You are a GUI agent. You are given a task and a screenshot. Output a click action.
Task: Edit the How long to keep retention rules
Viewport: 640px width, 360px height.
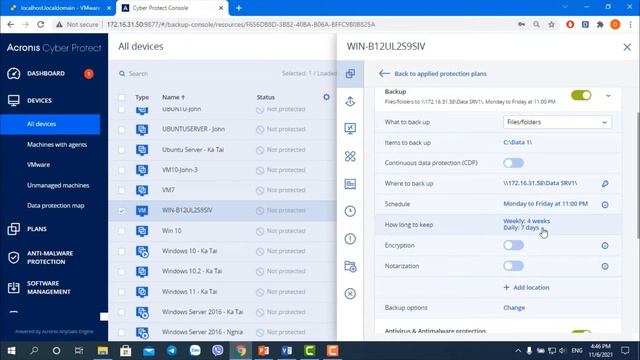527,224
